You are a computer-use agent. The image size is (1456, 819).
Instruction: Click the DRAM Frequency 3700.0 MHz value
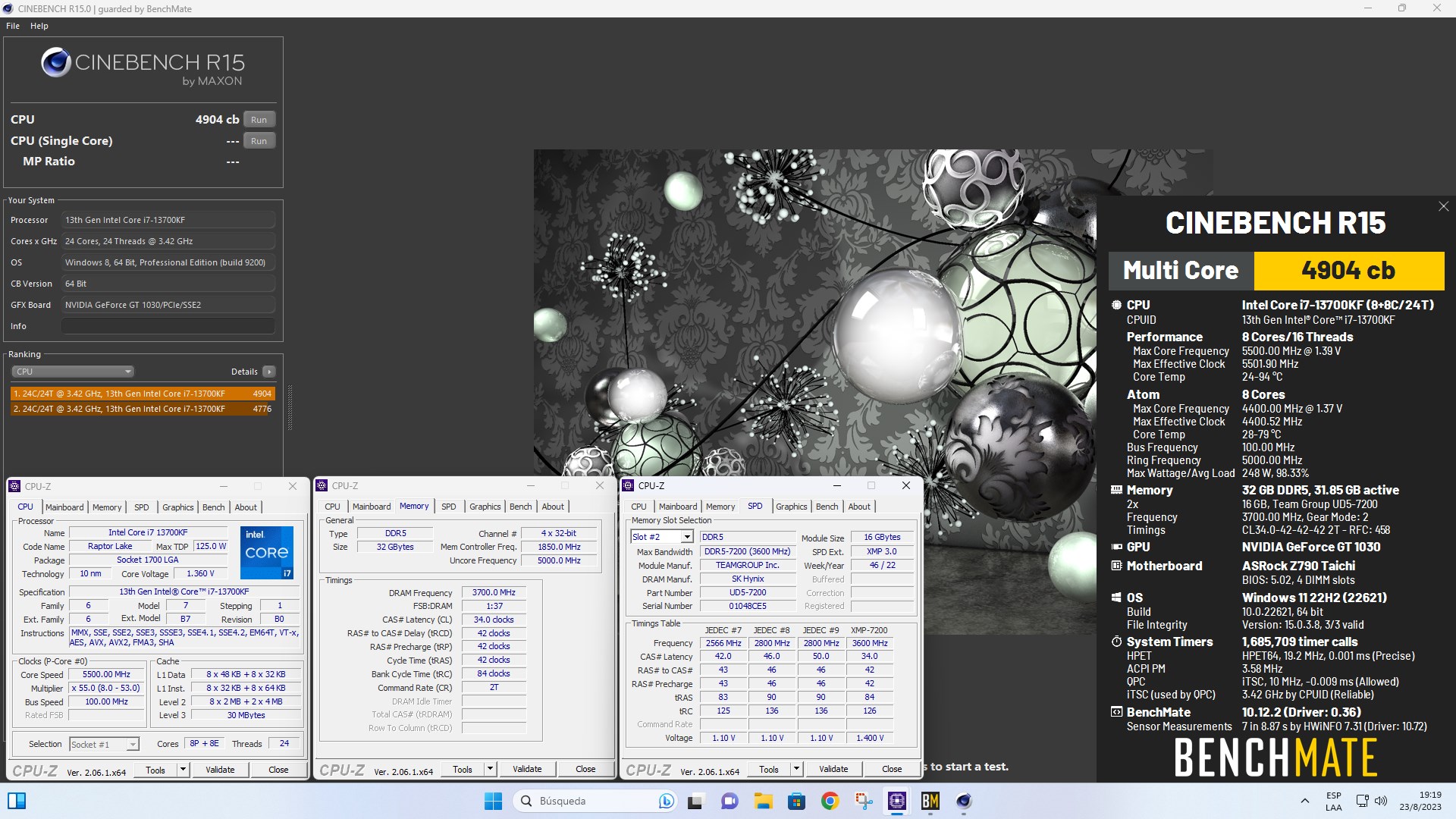494,593
